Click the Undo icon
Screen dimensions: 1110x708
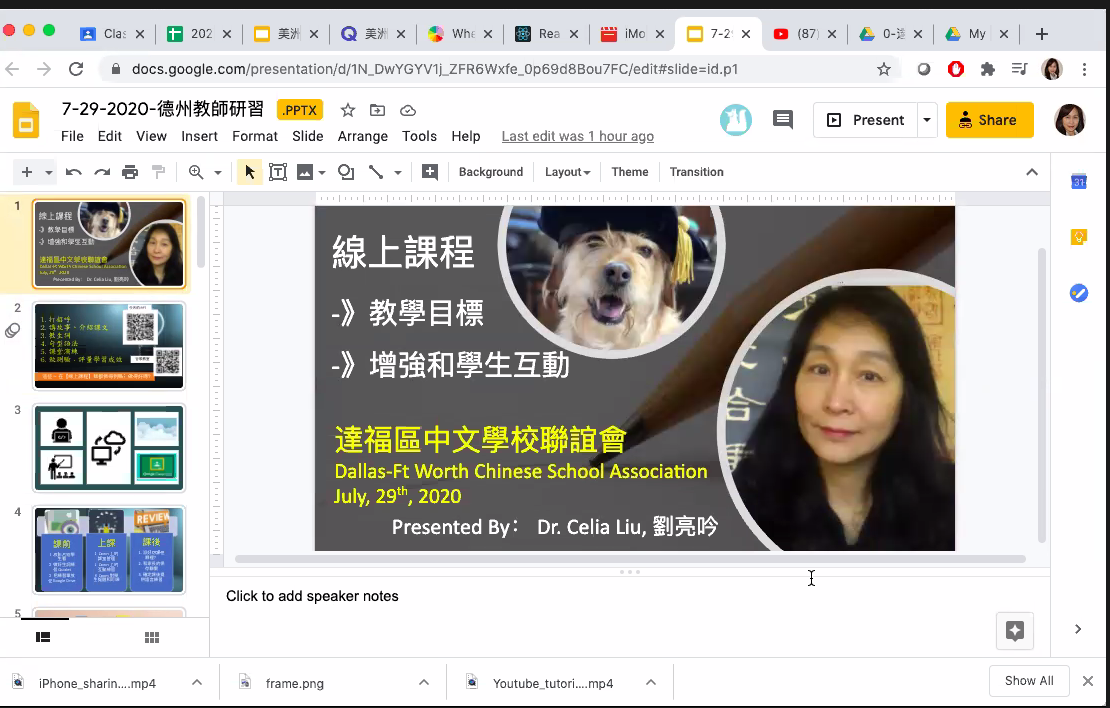71,171
